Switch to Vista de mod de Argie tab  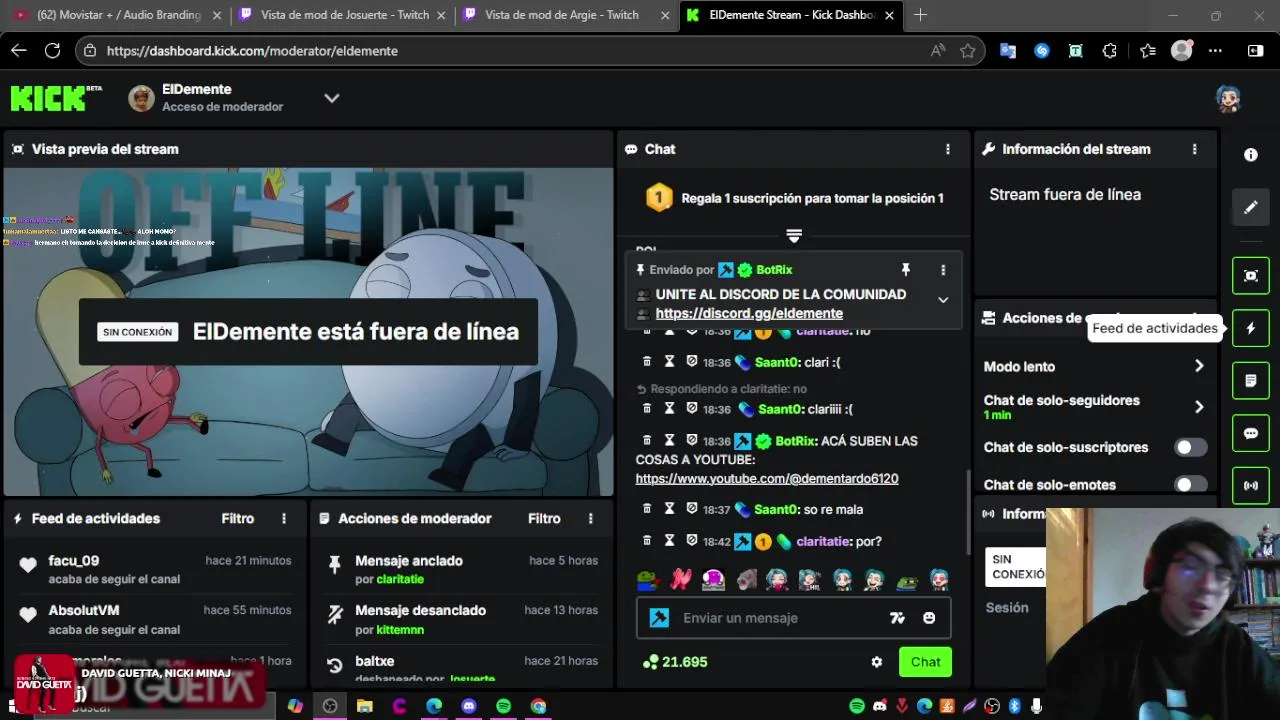567,15
